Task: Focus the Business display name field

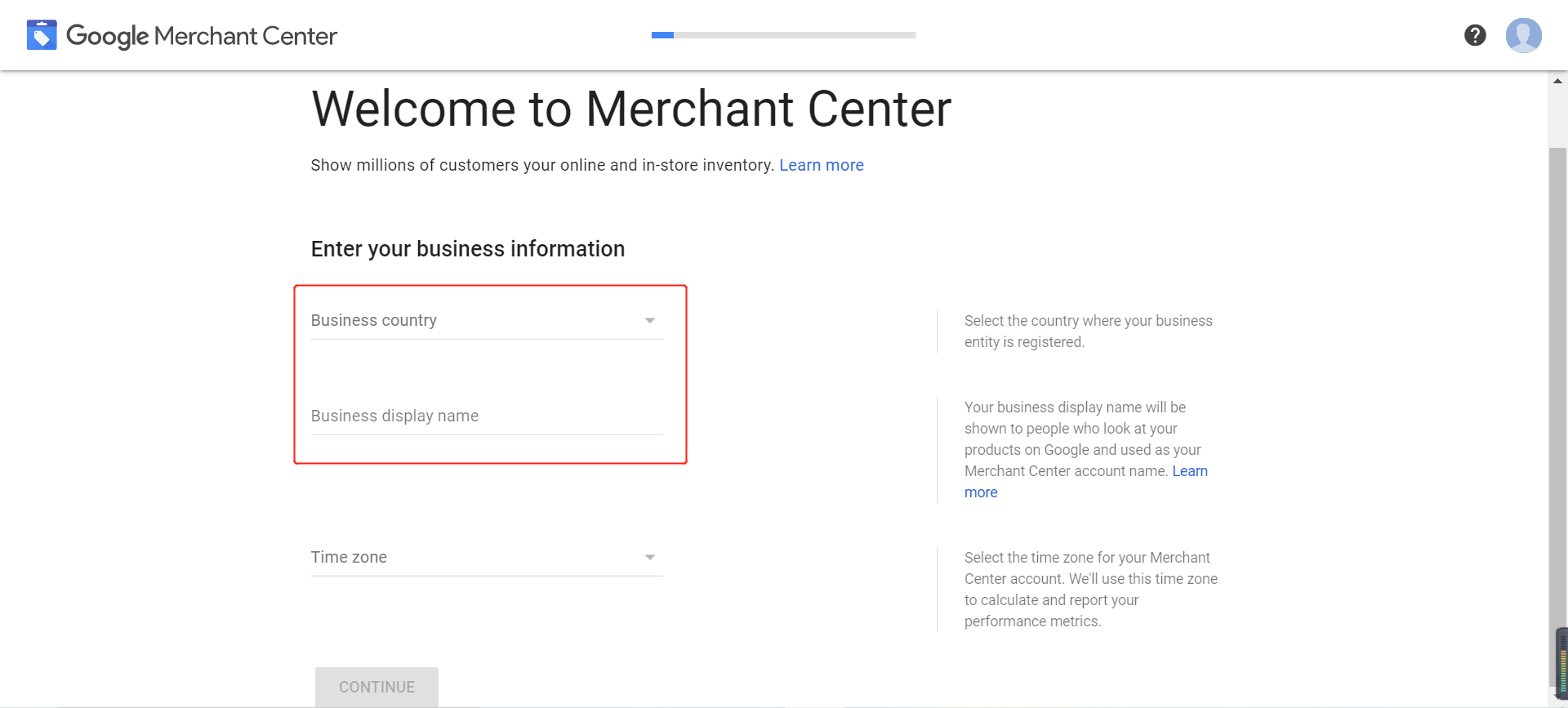Action: click(487, 416)
